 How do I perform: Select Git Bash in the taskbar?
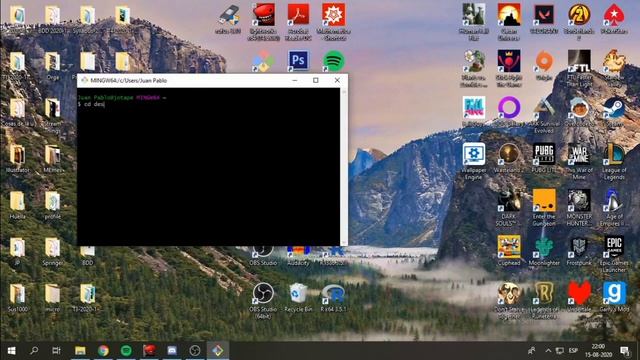(x=218, y=351)
